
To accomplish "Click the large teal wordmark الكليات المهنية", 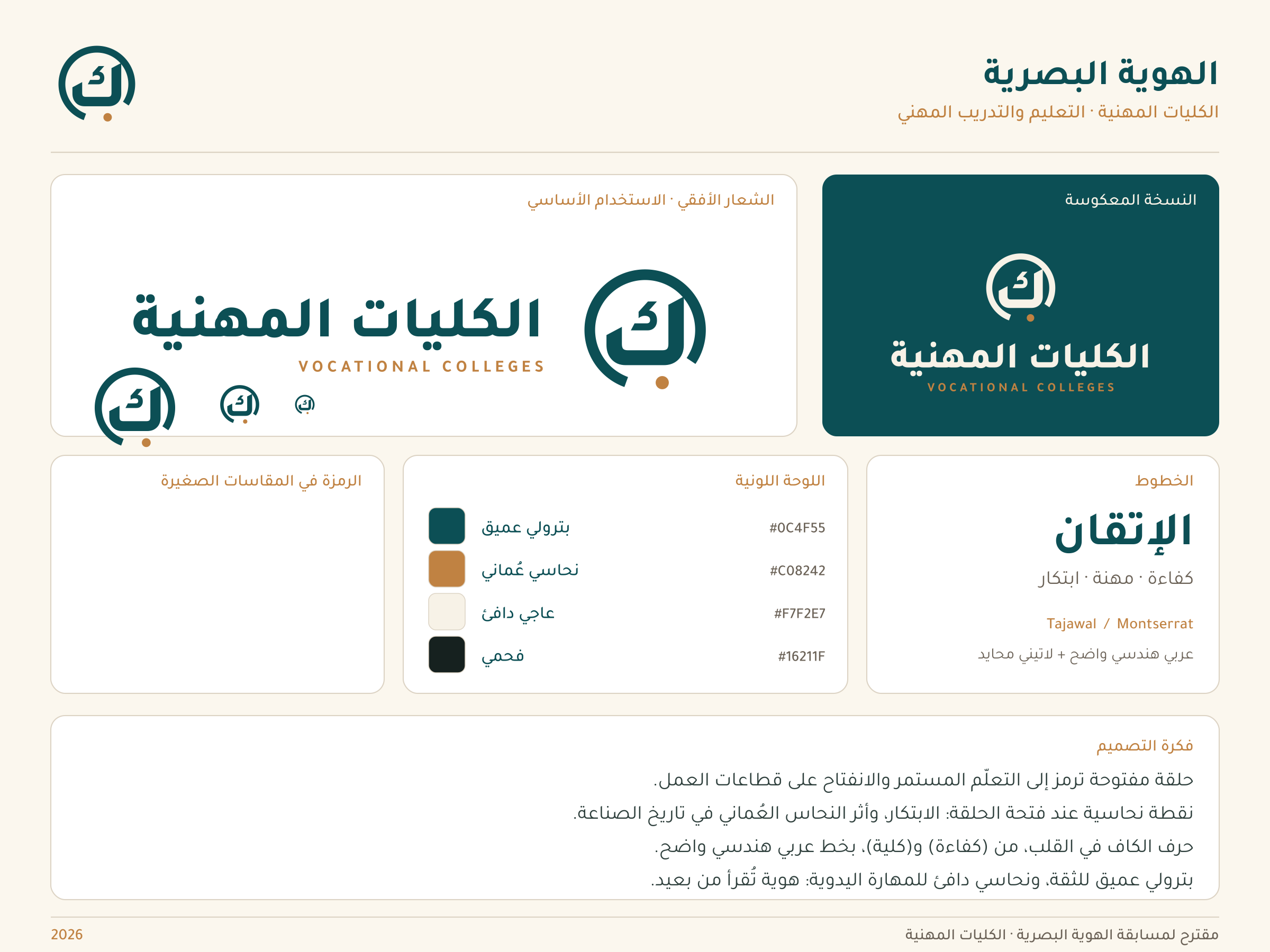I will [x=337, y=323].
